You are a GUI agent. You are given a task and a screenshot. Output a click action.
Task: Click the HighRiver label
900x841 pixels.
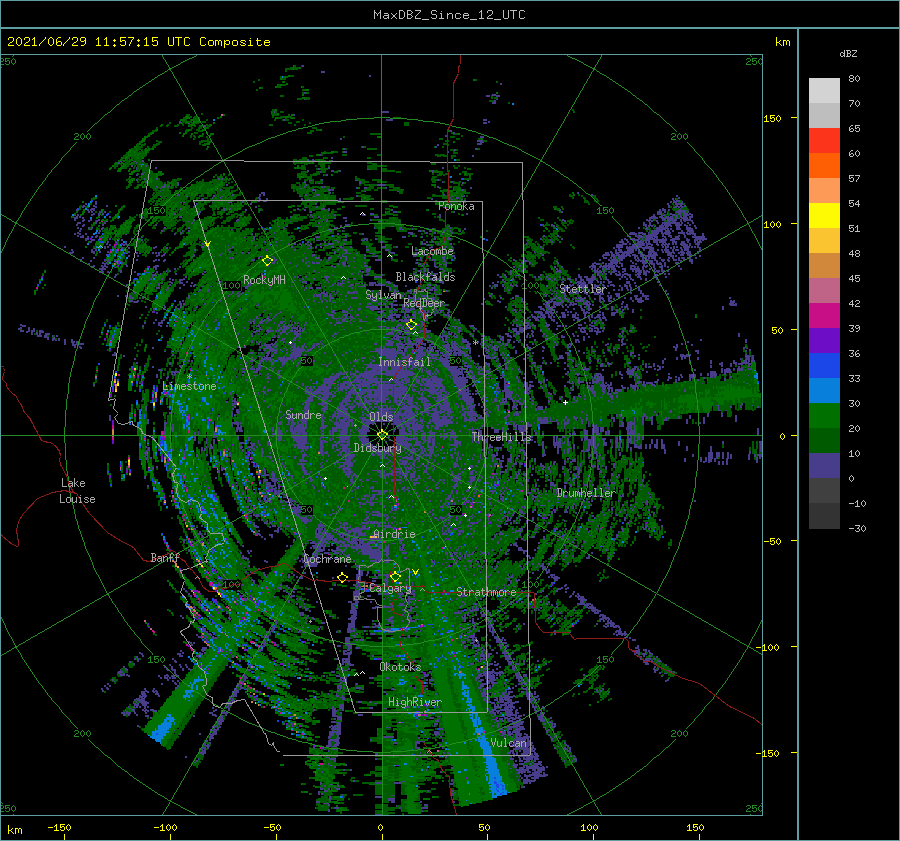click(x=414, y=702)
